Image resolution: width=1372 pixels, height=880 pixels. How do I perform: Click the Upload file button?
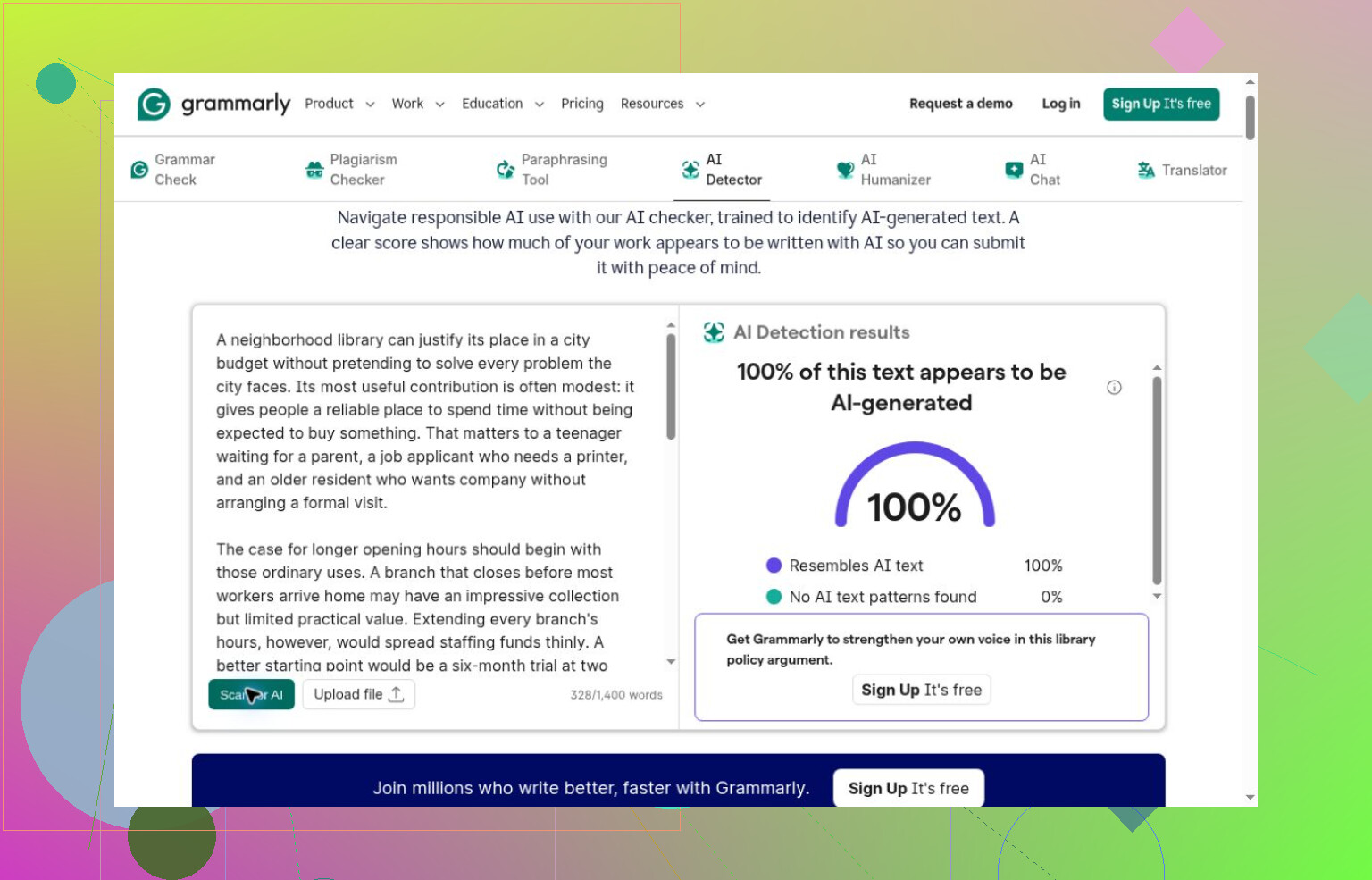click(359, 694)
